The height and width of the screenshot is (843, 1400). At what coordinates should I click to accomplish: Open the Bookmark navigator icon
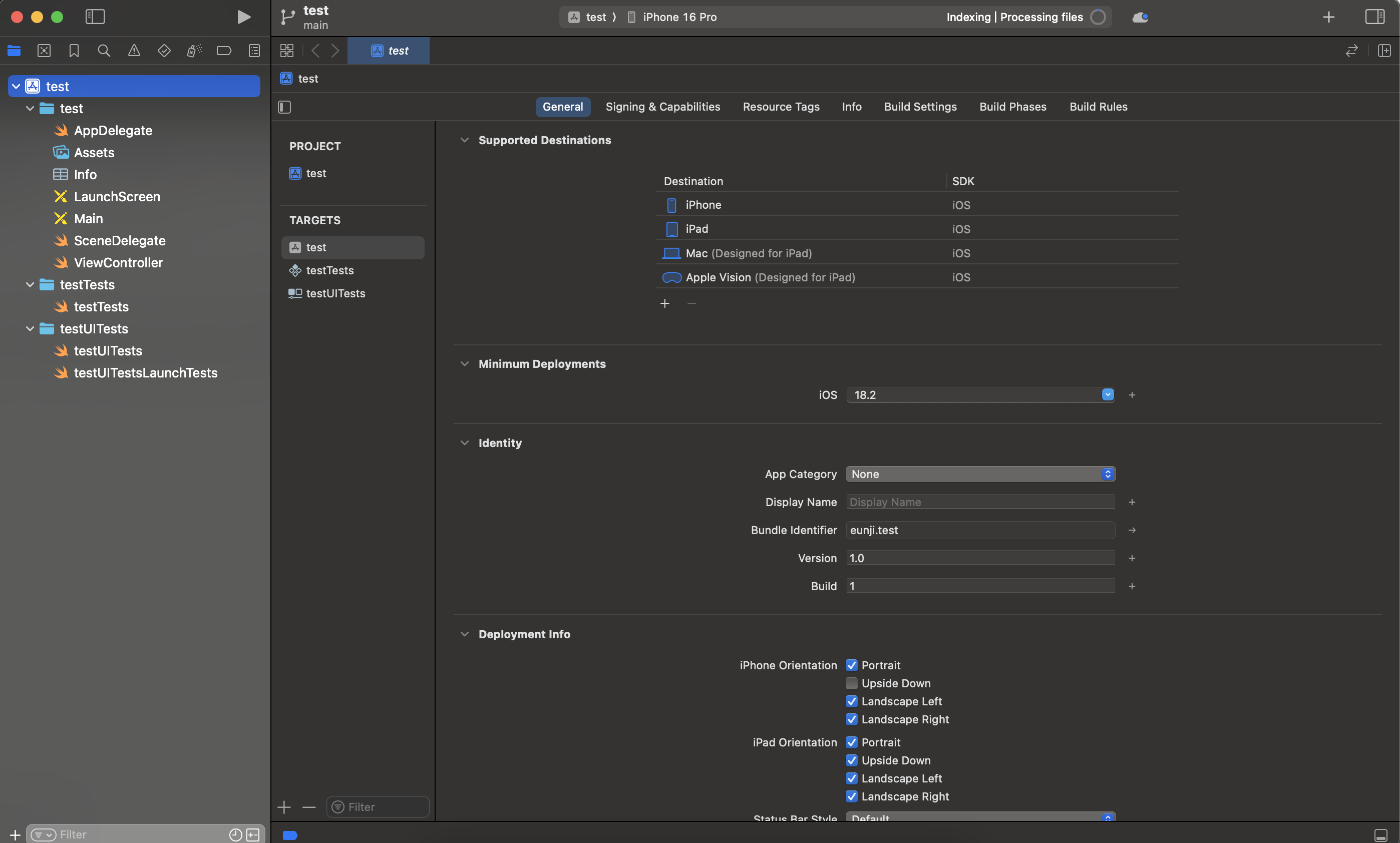coord(74,51)
